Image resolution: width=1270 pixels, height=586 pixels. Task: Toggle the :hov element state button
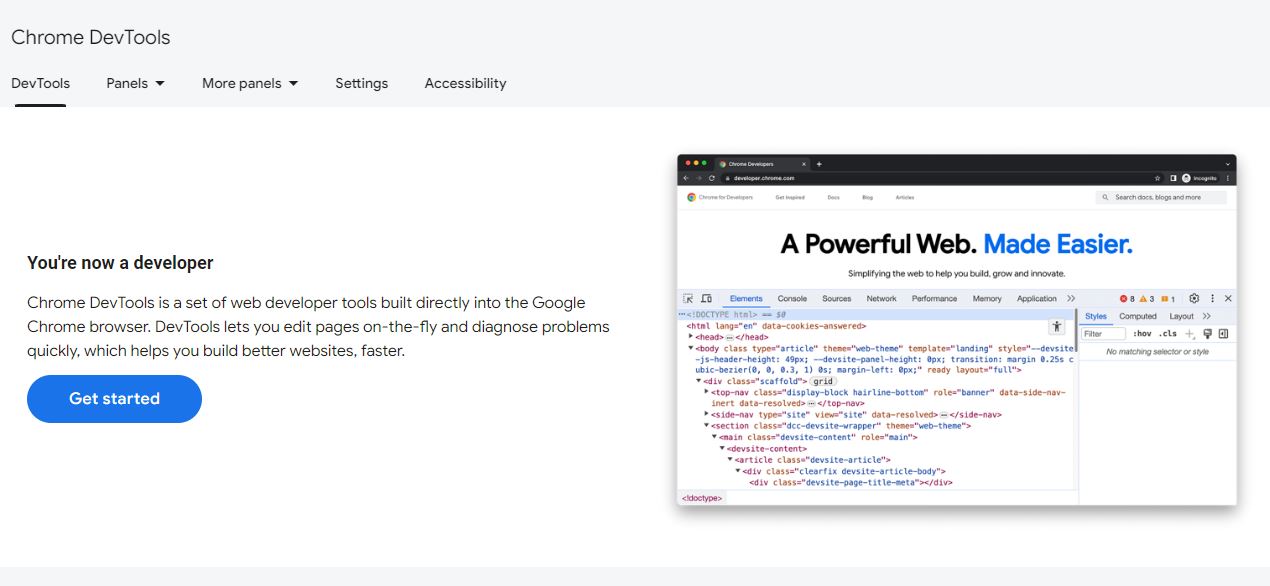pos(1142,334)
